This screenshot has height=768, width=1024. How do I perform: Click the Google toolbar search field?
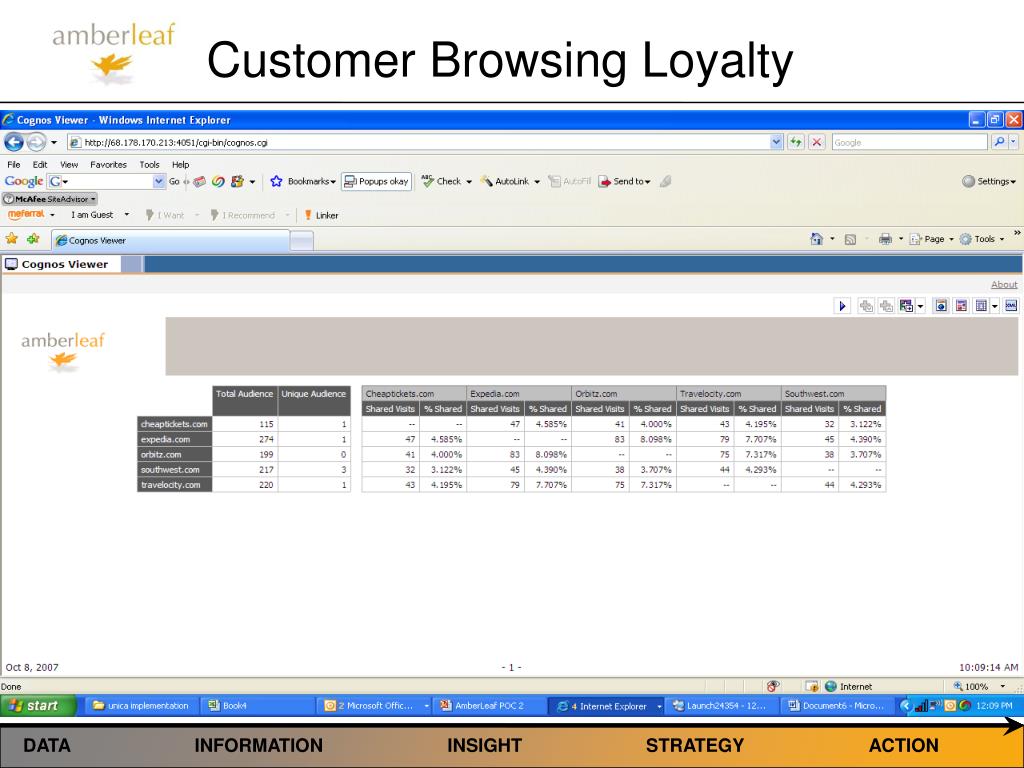click(x=106, y=182)
